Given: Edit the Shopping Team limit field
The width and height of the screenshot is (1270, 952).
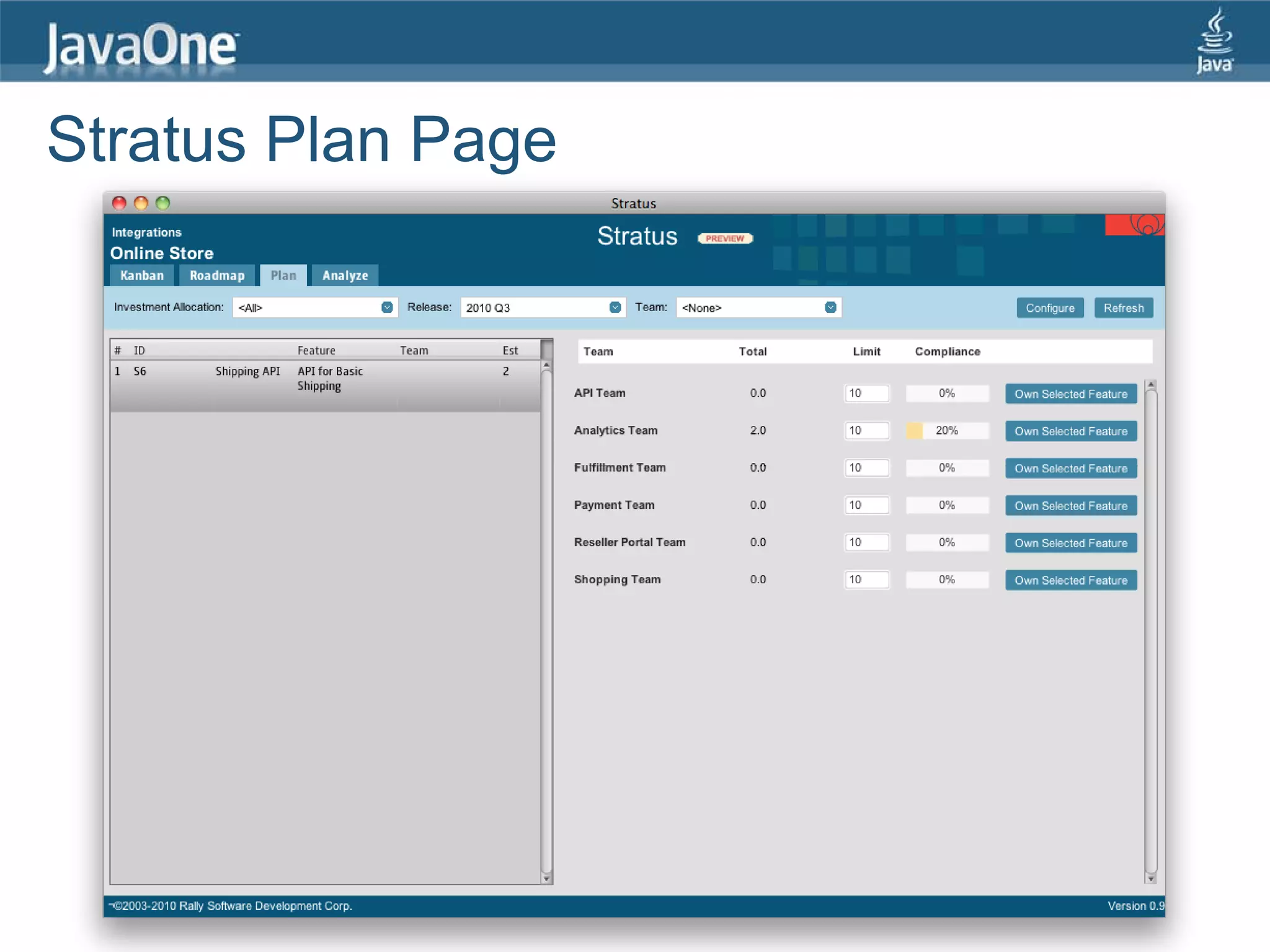Looking at the screenshot, I should [866, 580].
